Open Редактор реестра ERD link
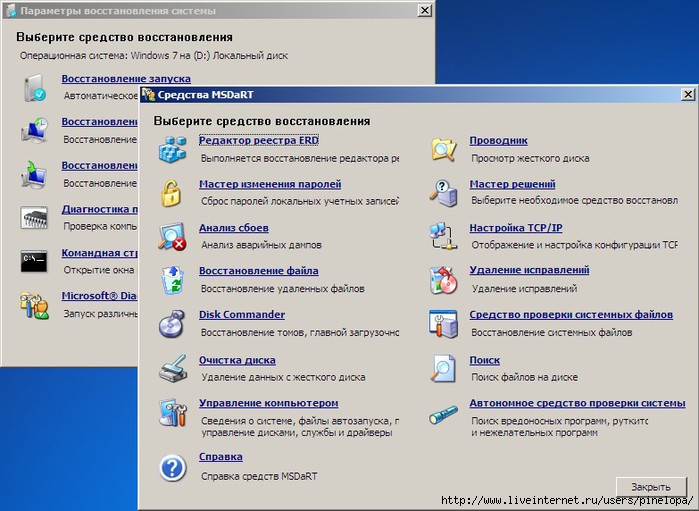 point(259,140)
